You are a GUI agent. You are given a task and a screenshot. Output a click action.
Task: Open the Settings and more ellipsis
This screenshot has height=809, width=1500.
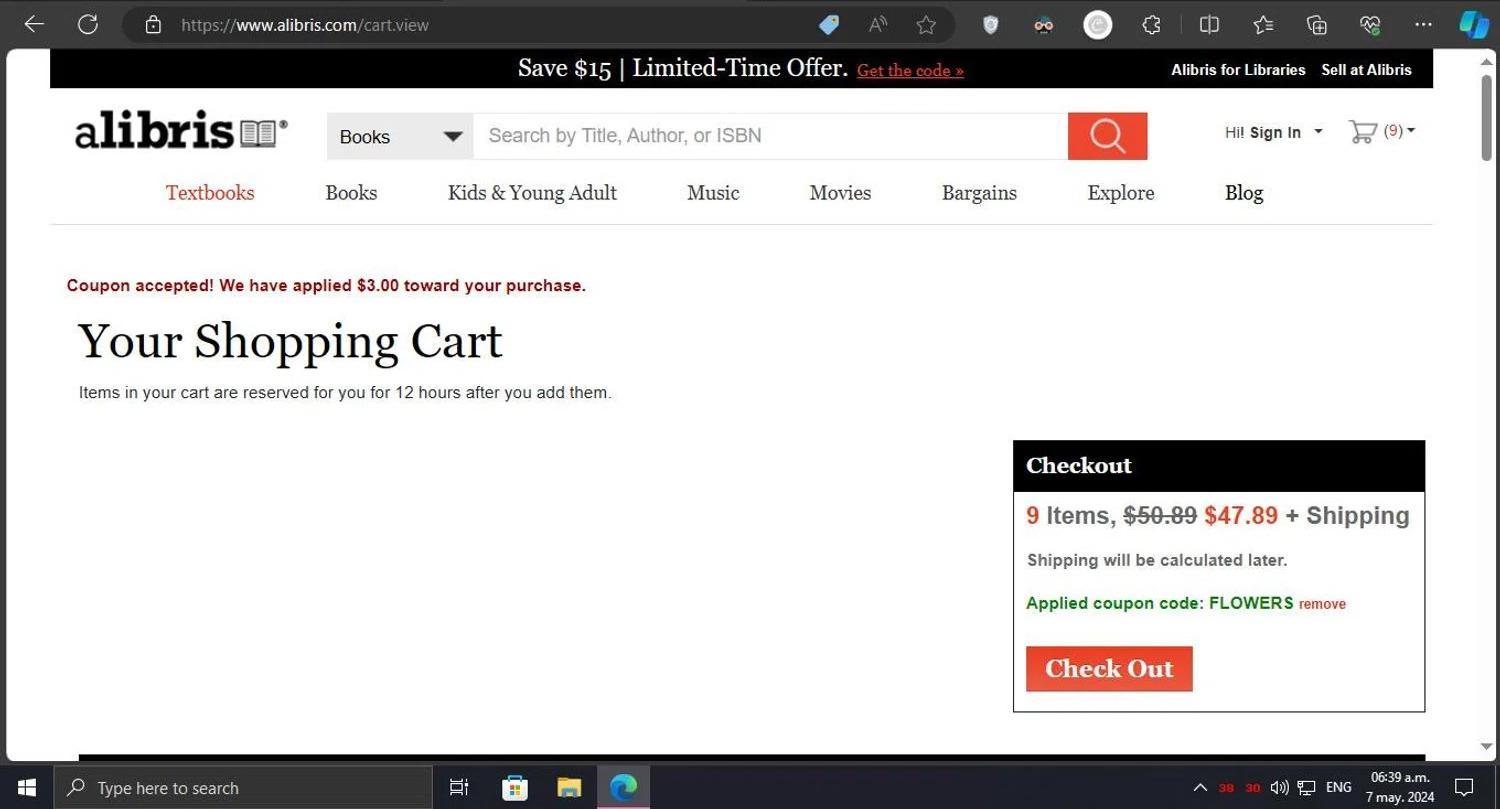tap(1423, 25)
